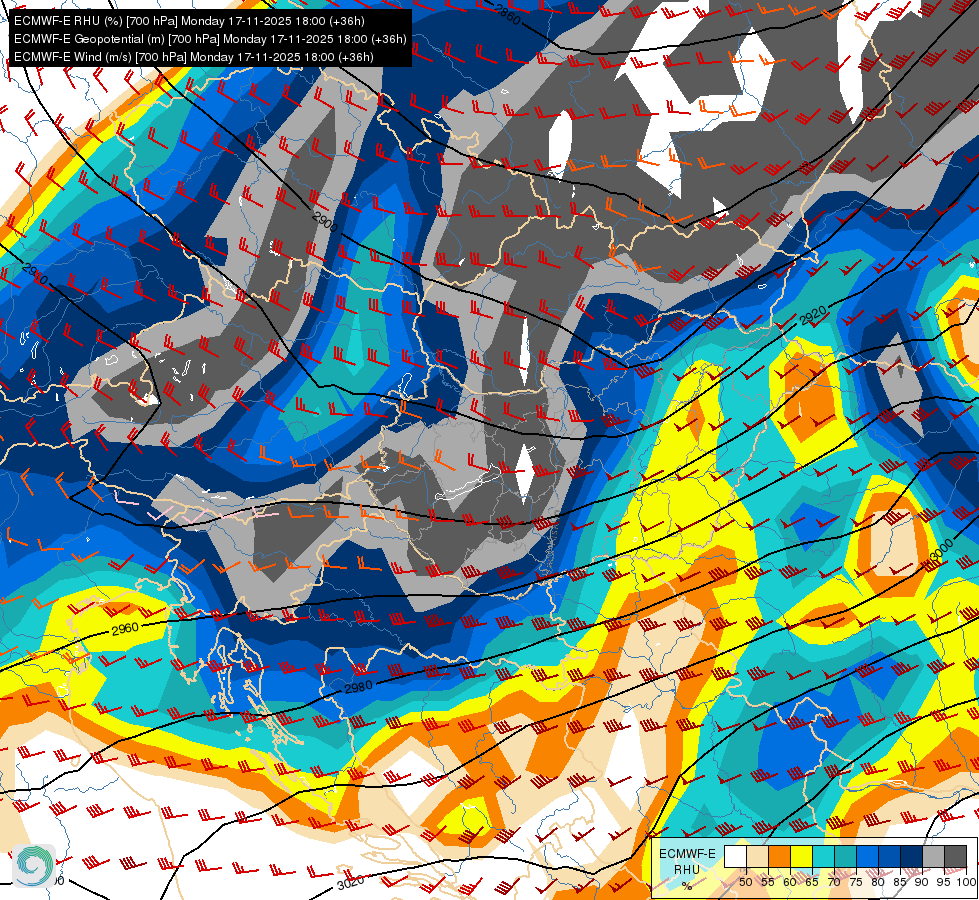Image resolution: width=979 pixels, height=900 pixels.
Task: Click the 3020 contour label
Action: [350, 883]
